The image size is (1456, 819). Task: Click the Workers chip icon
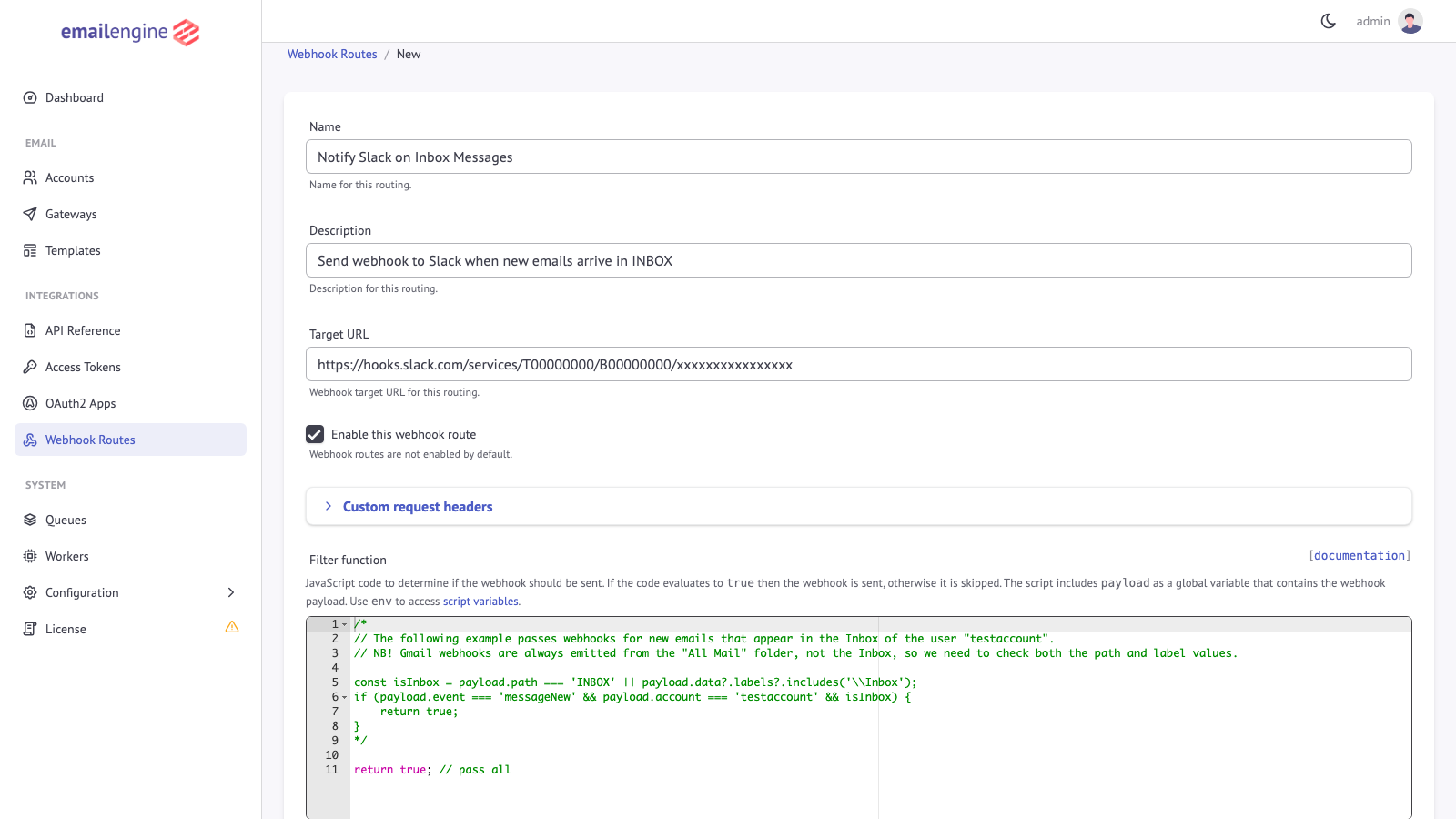point(30,556)
